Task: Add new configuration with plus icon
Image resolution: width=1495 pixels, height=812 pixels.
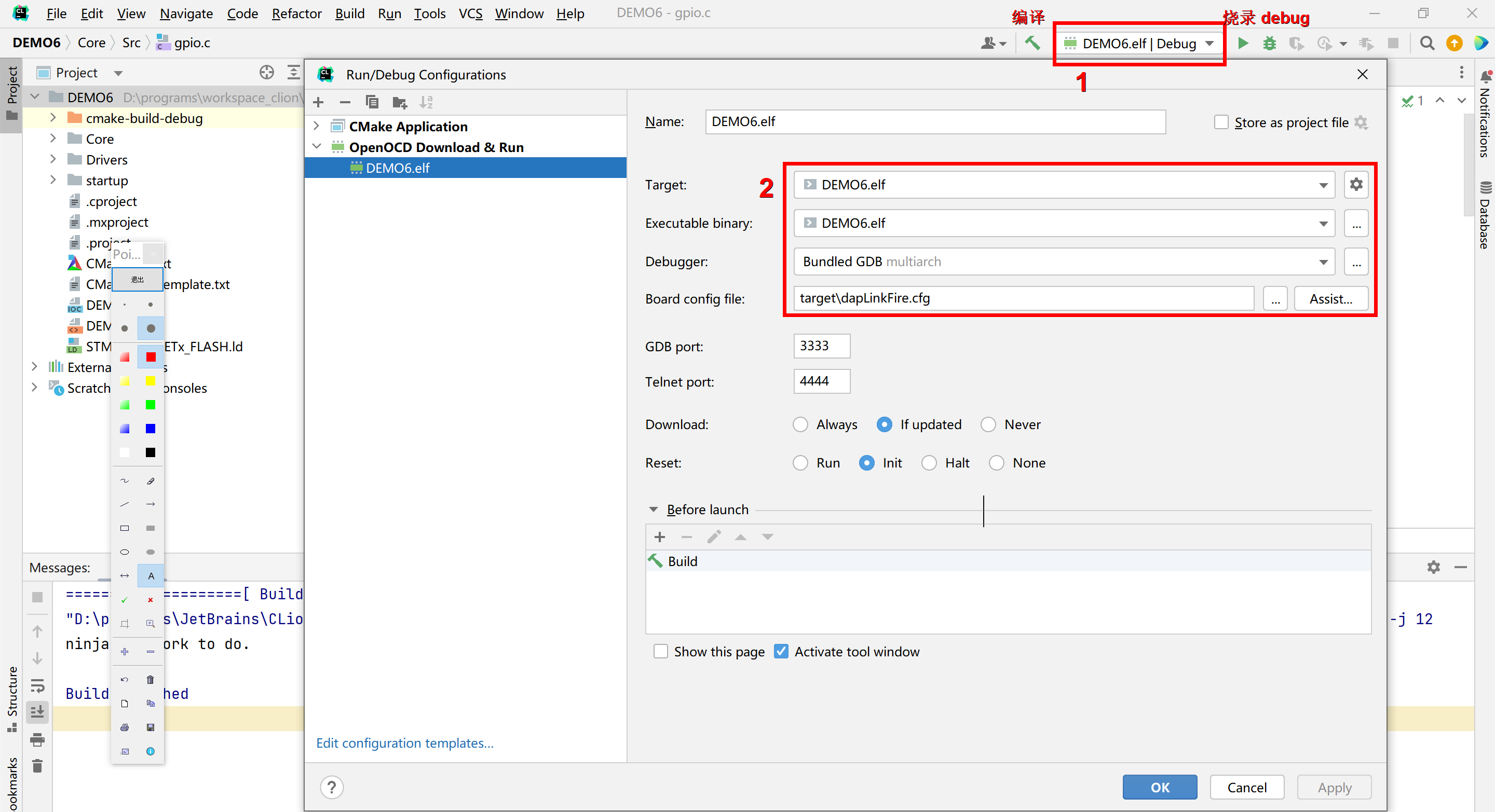Action: [318, 103]
